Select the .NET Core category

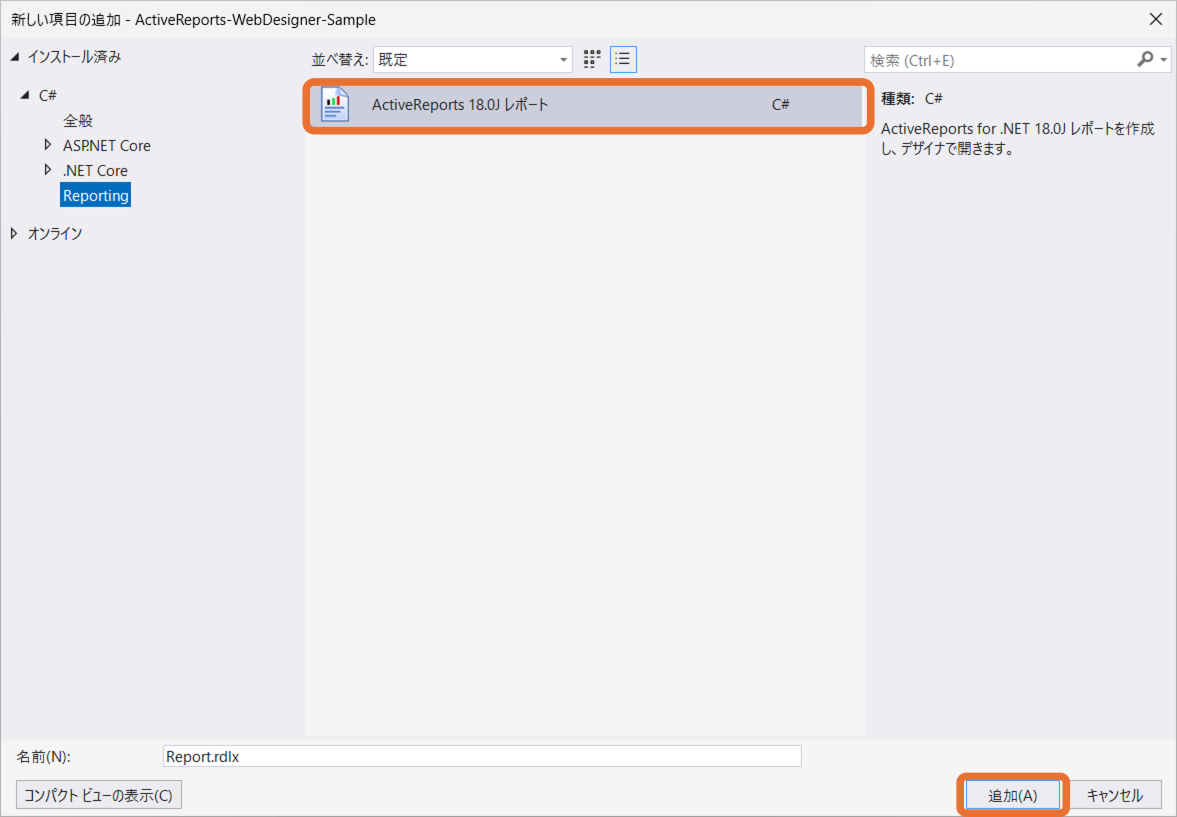coord(95,170)
